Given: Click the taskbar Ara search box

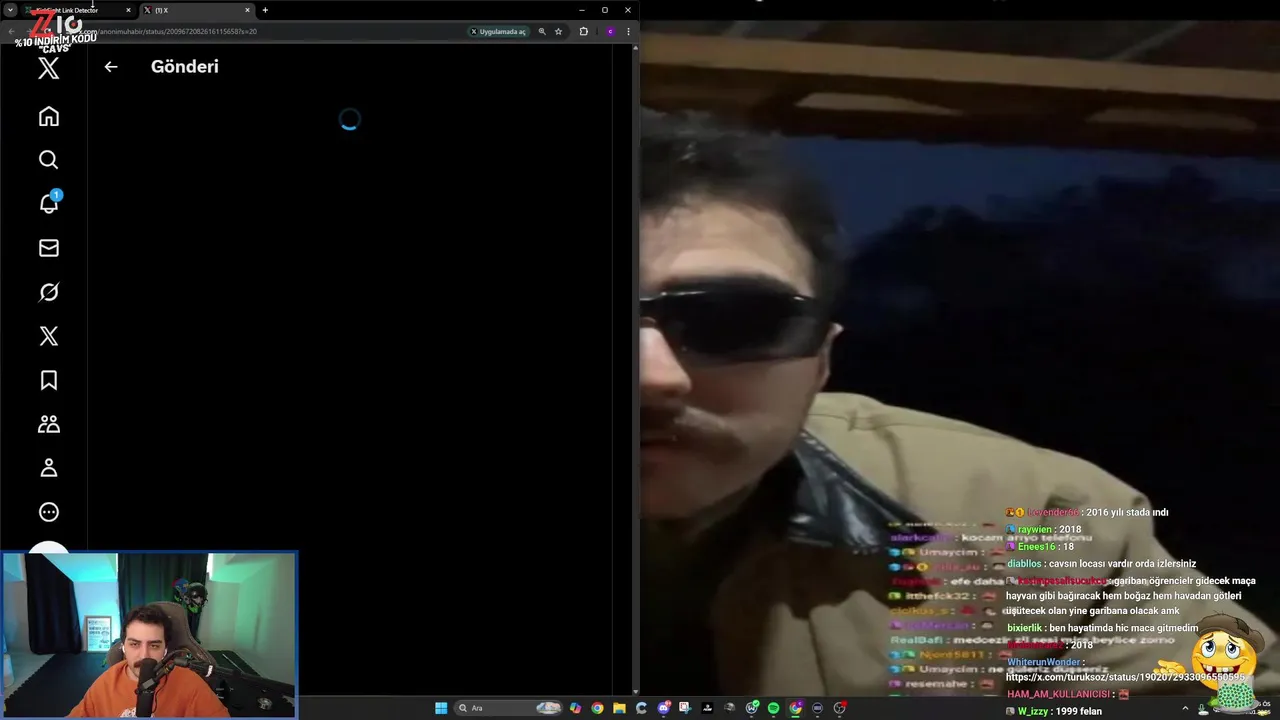Looking at the screenshot, I should click(x=508, y=708).
